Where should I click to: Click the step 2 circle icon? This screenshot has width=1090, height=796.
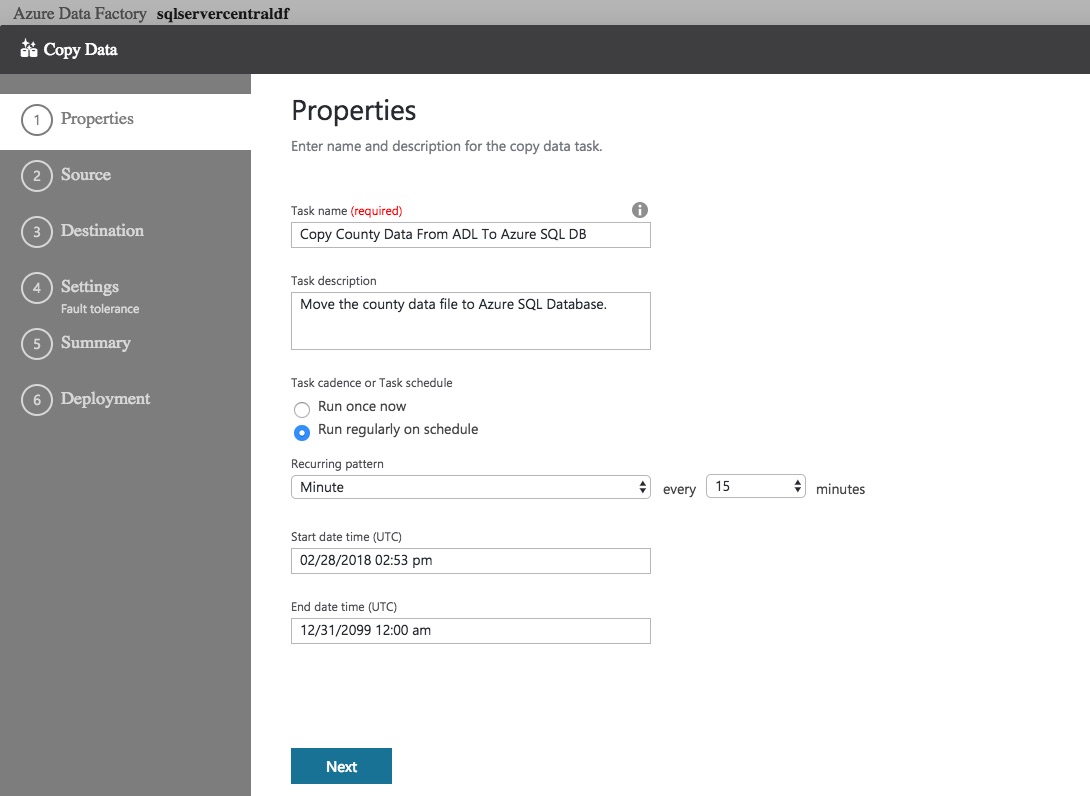[x=36, y=176]
